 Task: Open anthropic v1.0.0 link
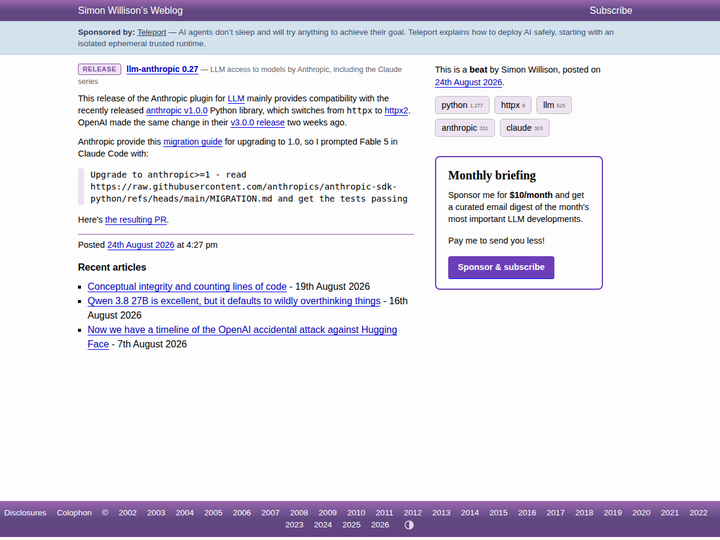[177, 110]
